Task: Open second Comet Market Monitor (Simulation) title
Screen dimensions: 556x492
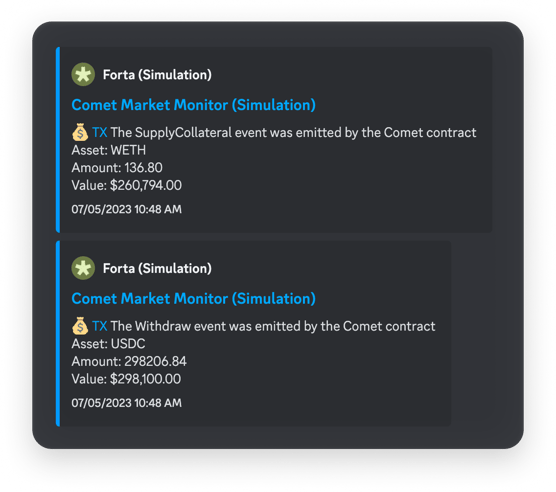Action: tap(194, 298)
